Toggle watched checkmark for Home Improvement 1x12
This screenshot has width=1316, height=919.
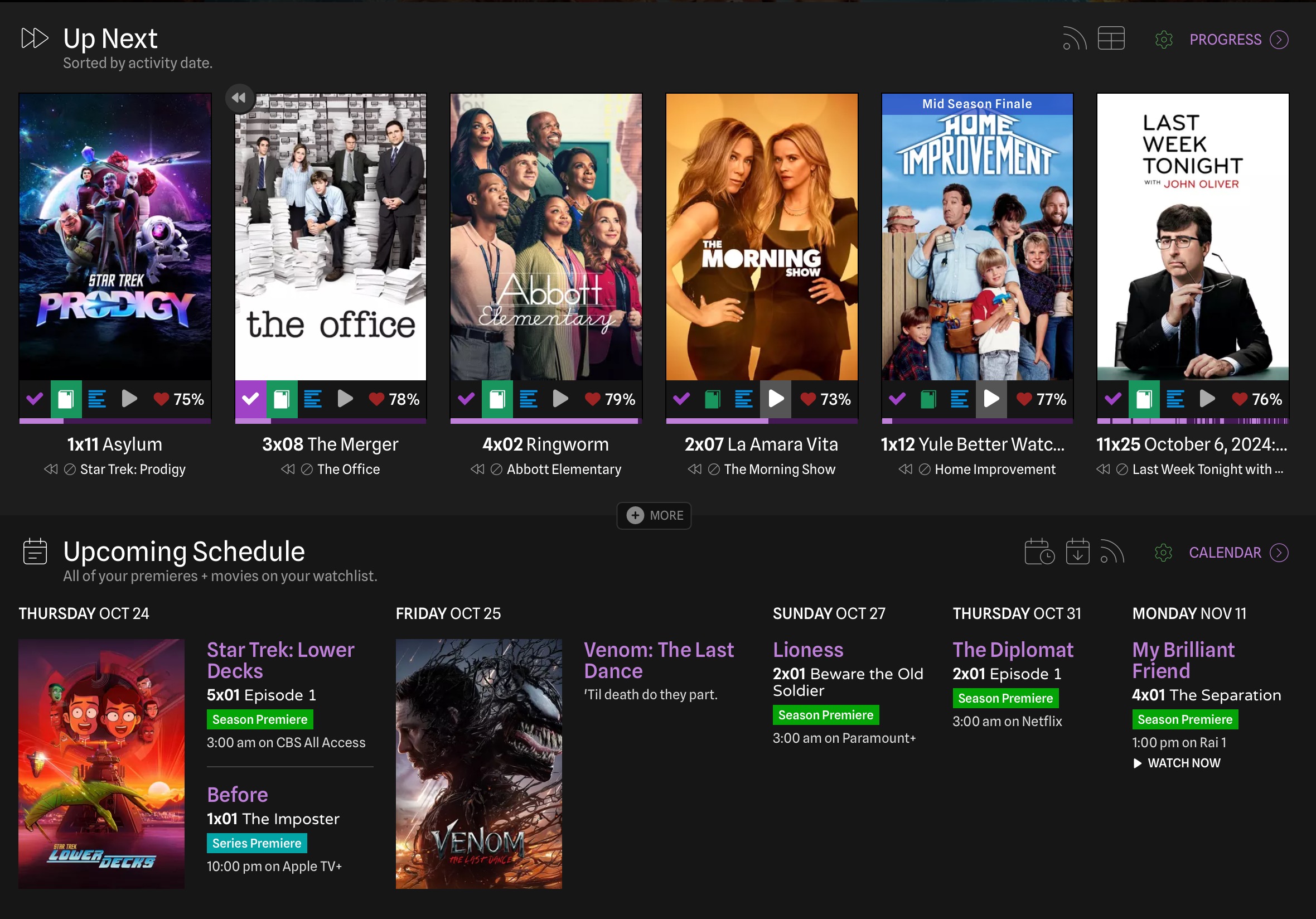tap(897, 399)
